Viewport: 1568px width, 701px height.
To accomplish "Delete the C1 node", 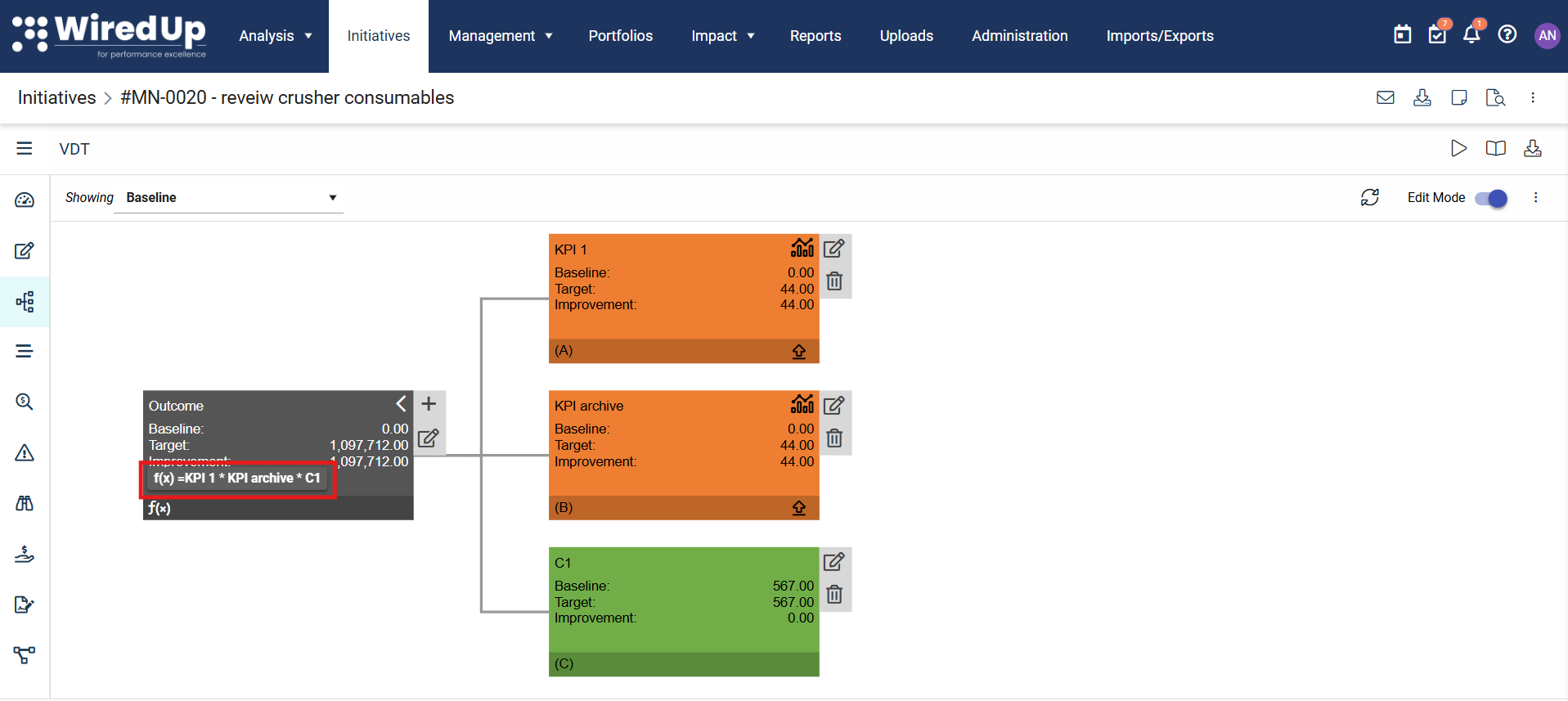I will (834, 595).
